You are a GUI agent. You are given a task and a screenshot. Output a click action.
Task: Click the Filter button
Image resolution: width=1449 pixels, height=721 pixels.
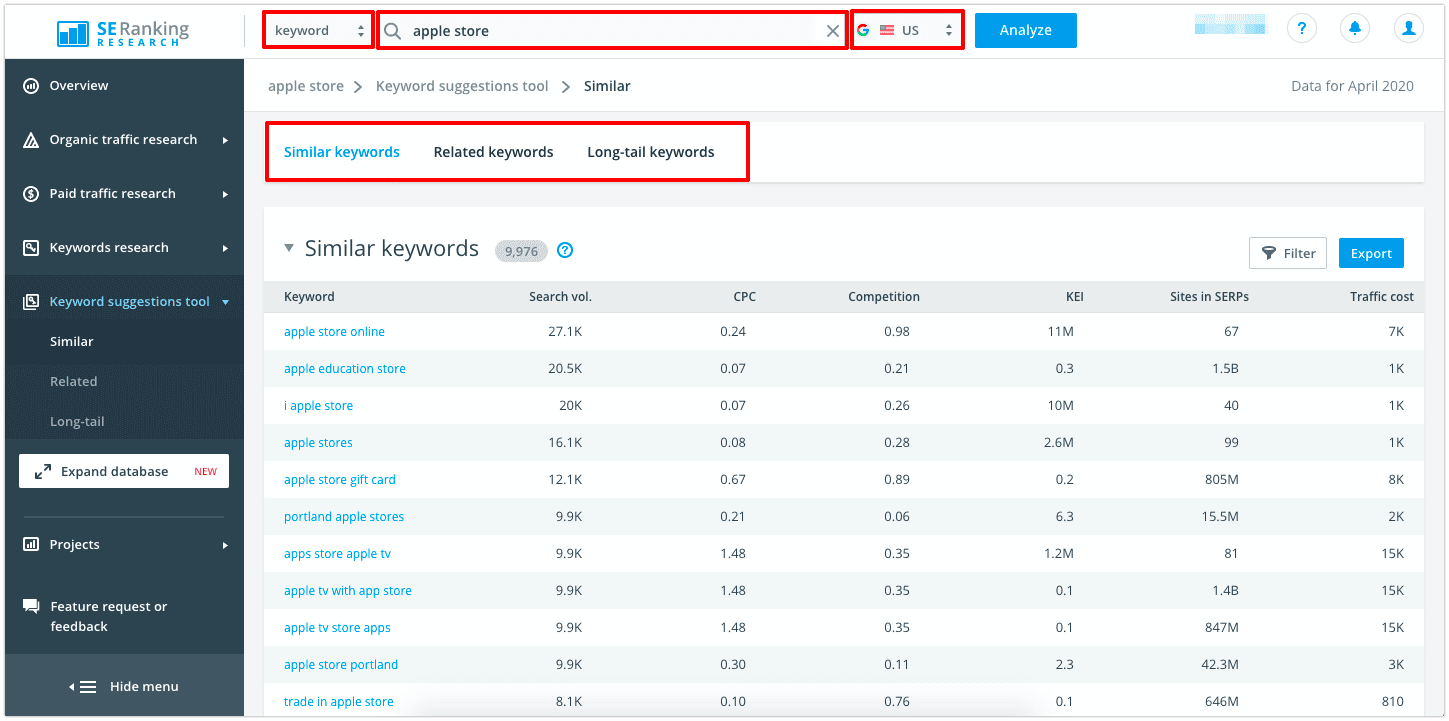click(1288, 253)
